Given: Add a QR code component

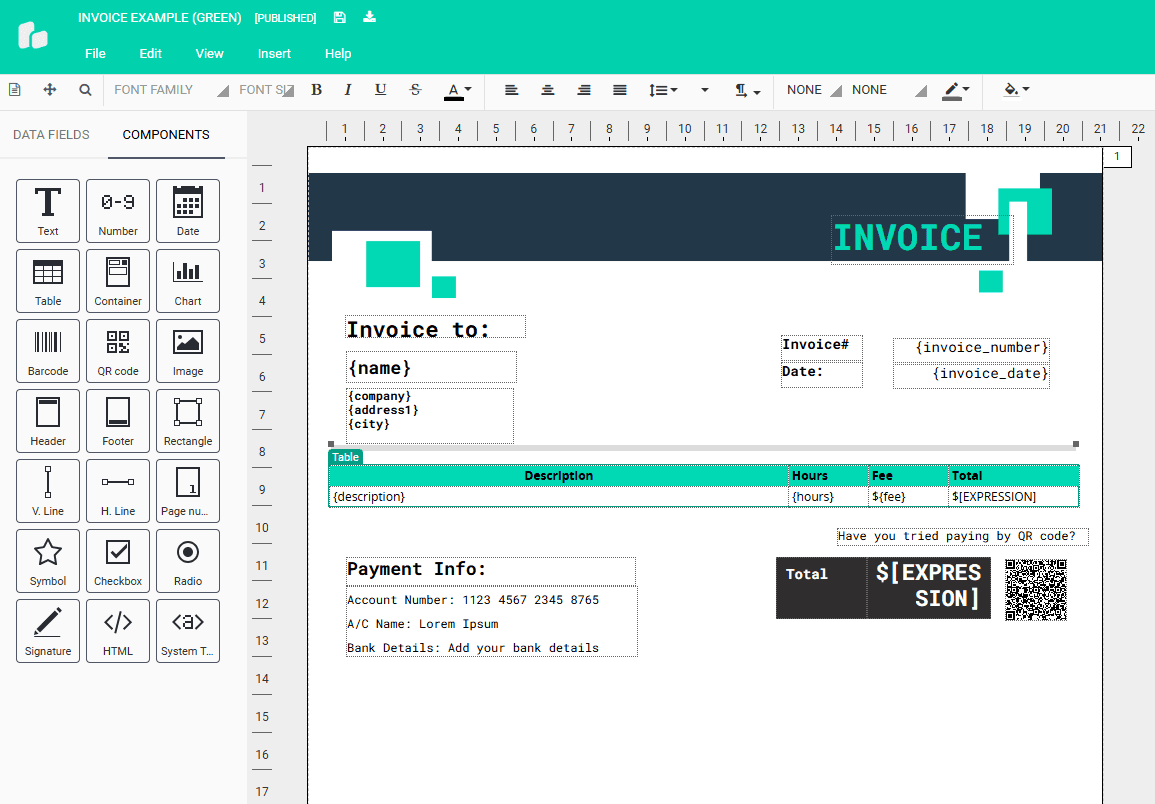Looking at the screenshot, I should tap(117, 350).
